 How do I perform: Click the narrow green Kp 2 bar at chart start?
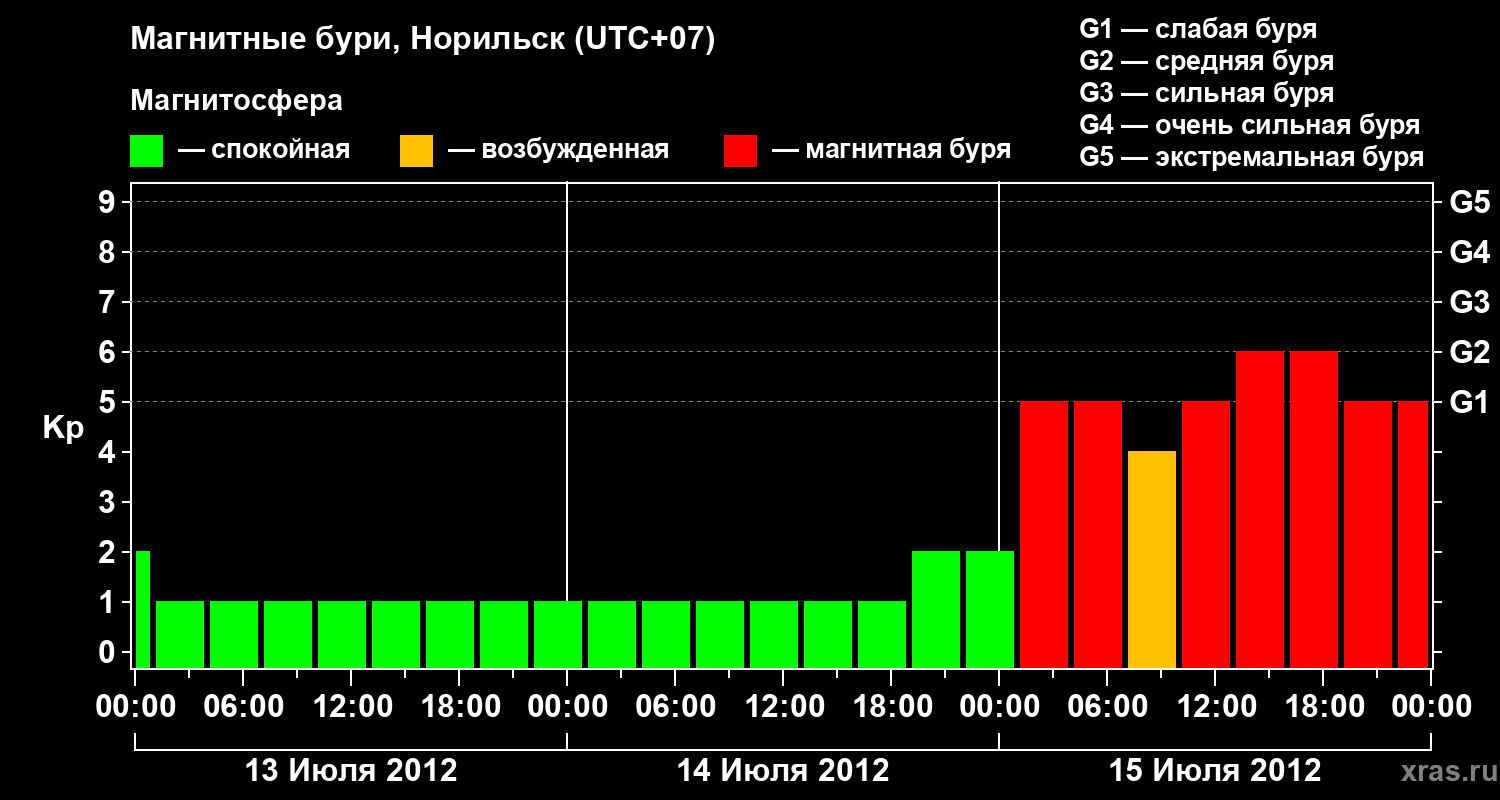point(142,609)
